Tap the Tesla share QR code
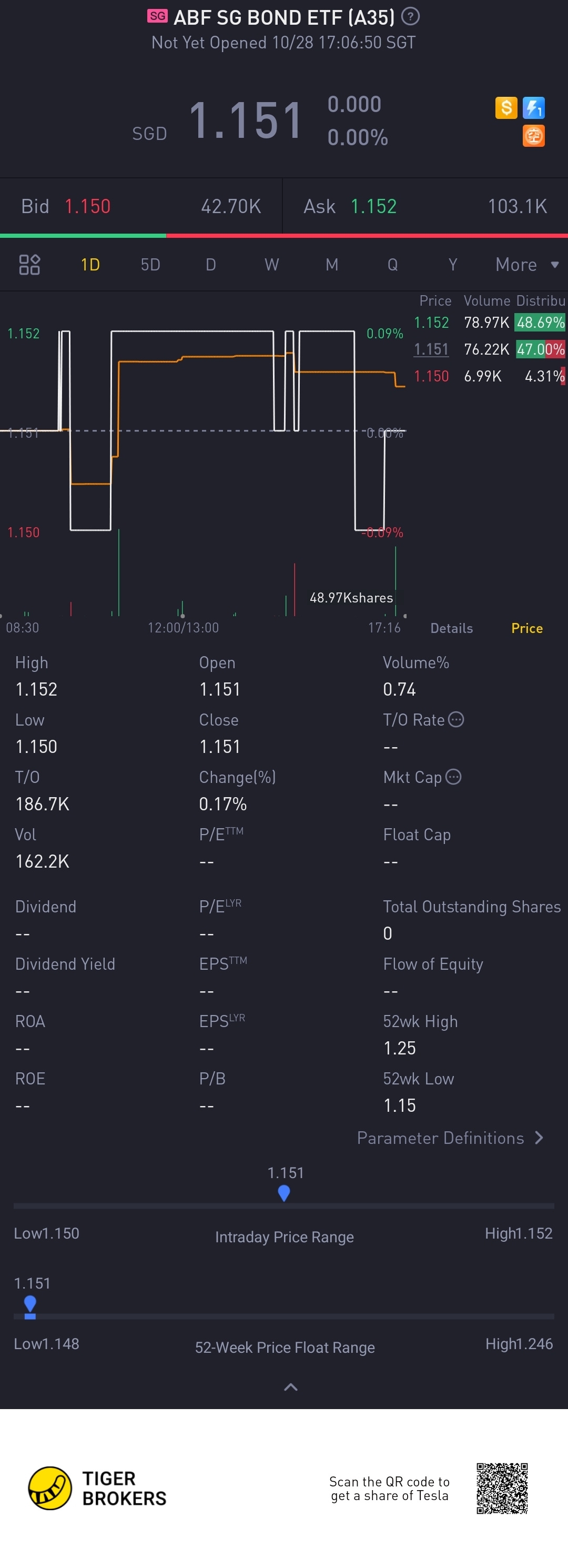Screen dimensions: 568x1568 coord(502,1488)
